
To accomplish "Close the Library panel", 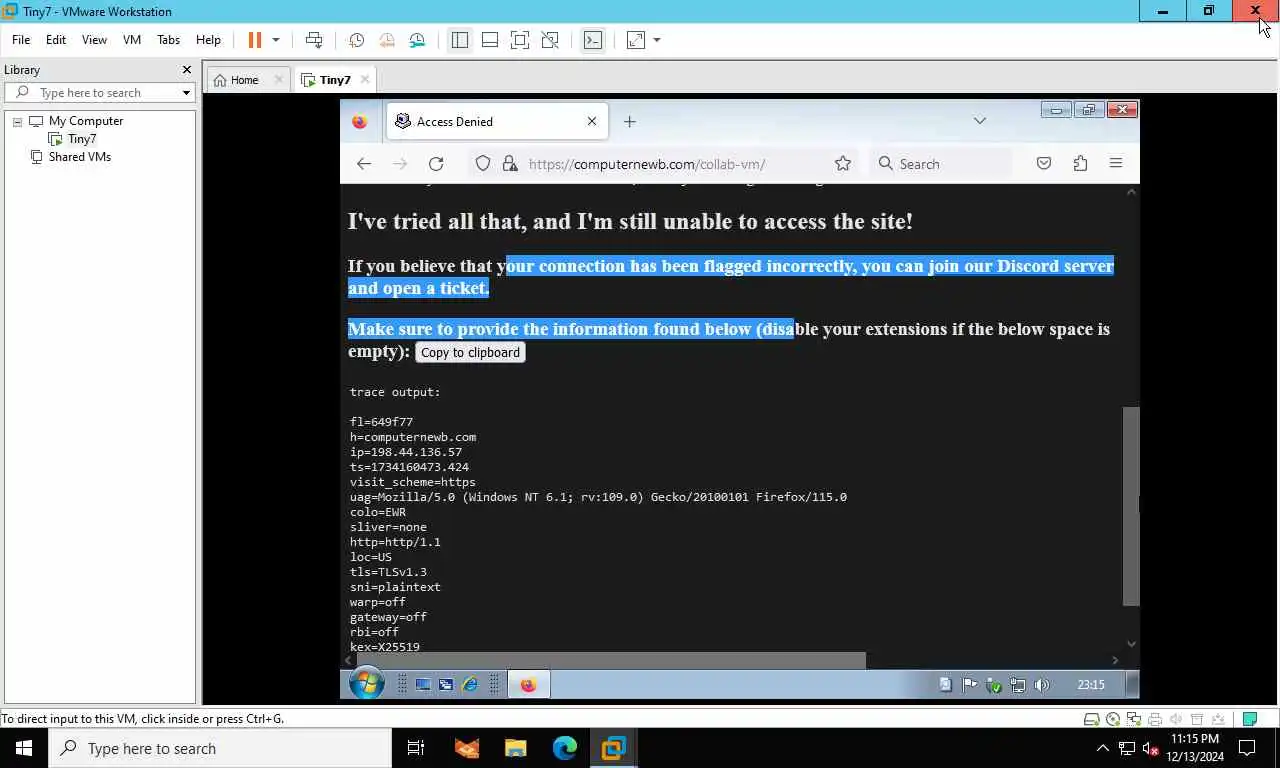I will (186, 70).
